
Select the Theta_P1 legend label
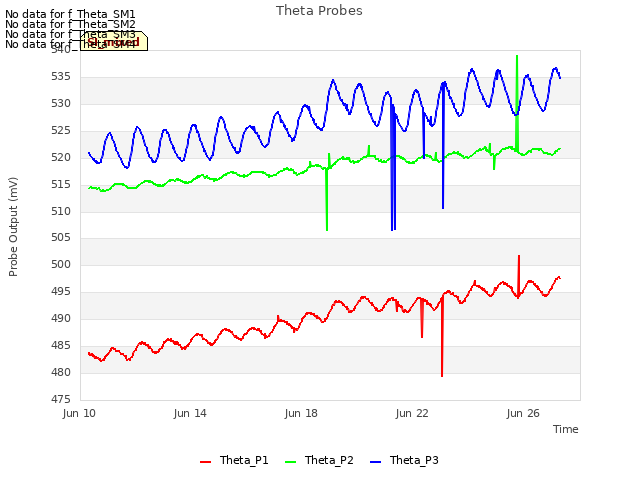[x=244, y=460]
